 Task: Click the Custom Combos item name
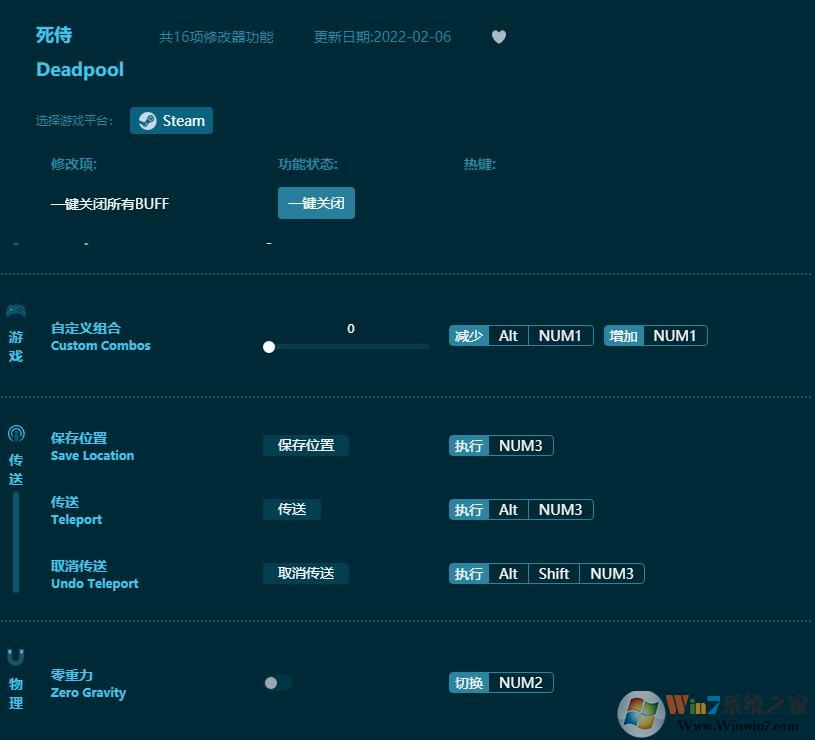(x=100, y=337)
